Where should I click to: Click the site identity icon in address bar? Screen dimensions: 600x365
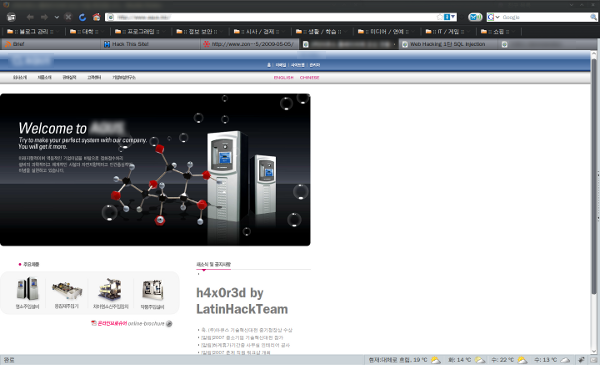pos(110,17)
